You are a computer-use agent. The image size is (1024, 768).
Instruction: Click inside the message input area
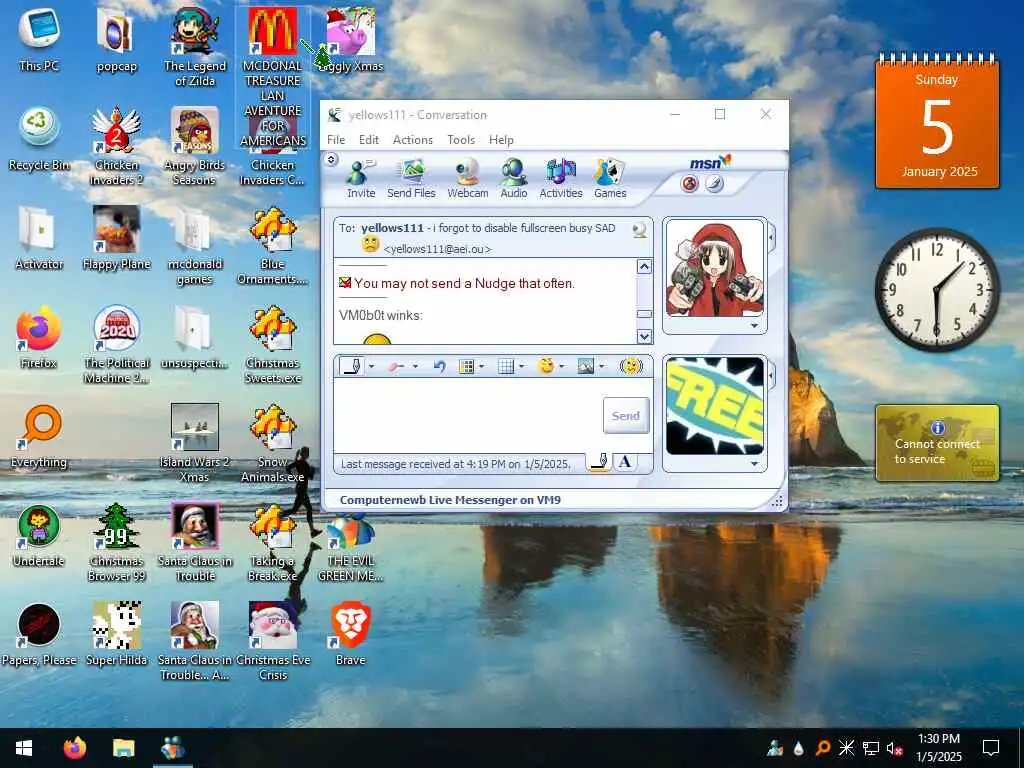[467, 415]
